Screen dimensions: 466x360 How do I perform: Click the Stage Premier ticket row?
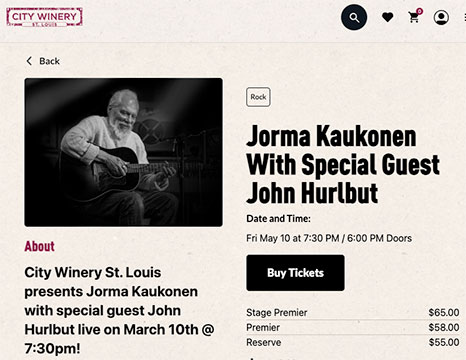click(353, 313)
